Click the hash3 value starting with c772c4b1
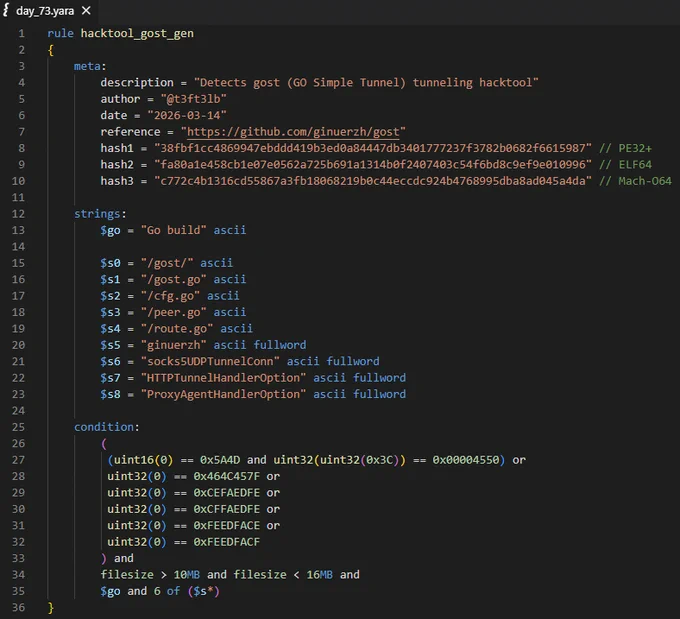 coord(373,181)
